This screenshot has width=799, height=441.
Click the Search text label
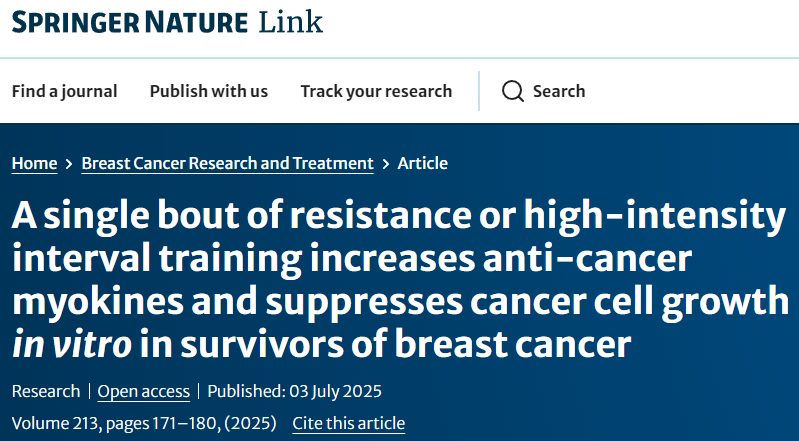559,91
